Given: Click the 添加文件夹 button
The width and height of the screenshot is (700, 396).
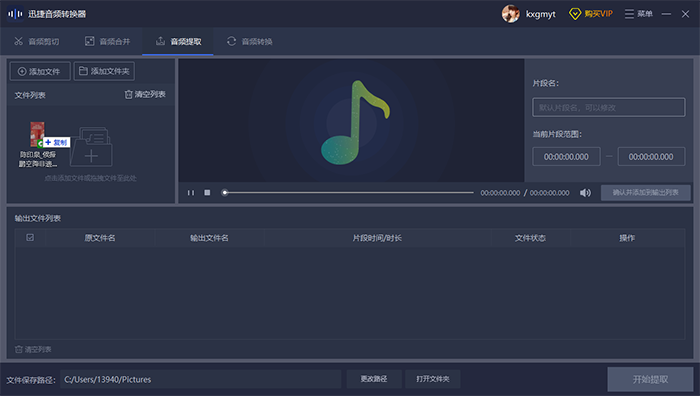Looking at the screenshot, I should click(104, 71).
